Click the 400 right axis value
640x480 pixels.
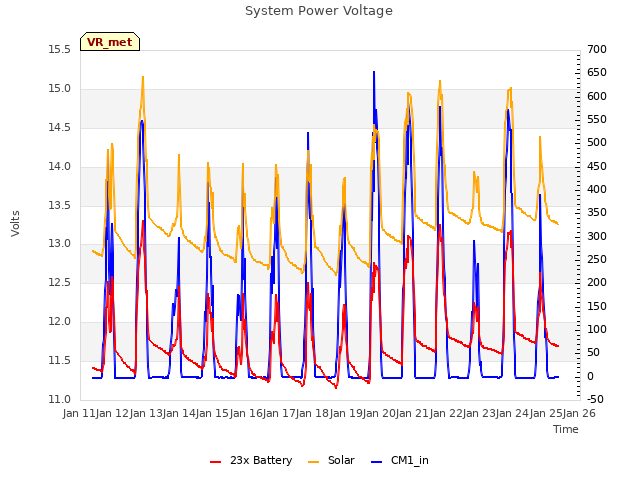597,190
